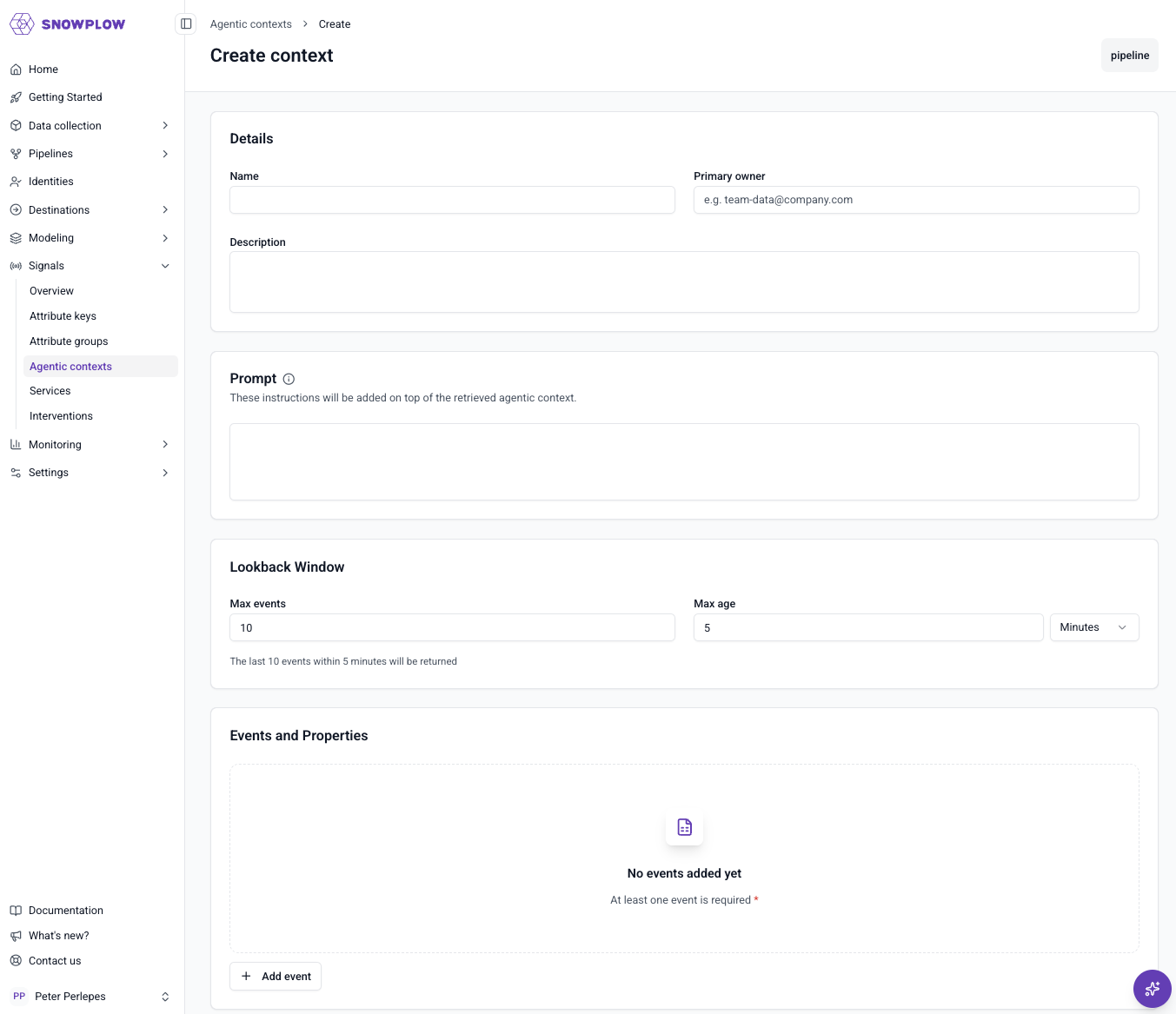This screenshot has height=1014, width=1176.
Task: Click the Events and Properties heading
Action: [299, 736]
